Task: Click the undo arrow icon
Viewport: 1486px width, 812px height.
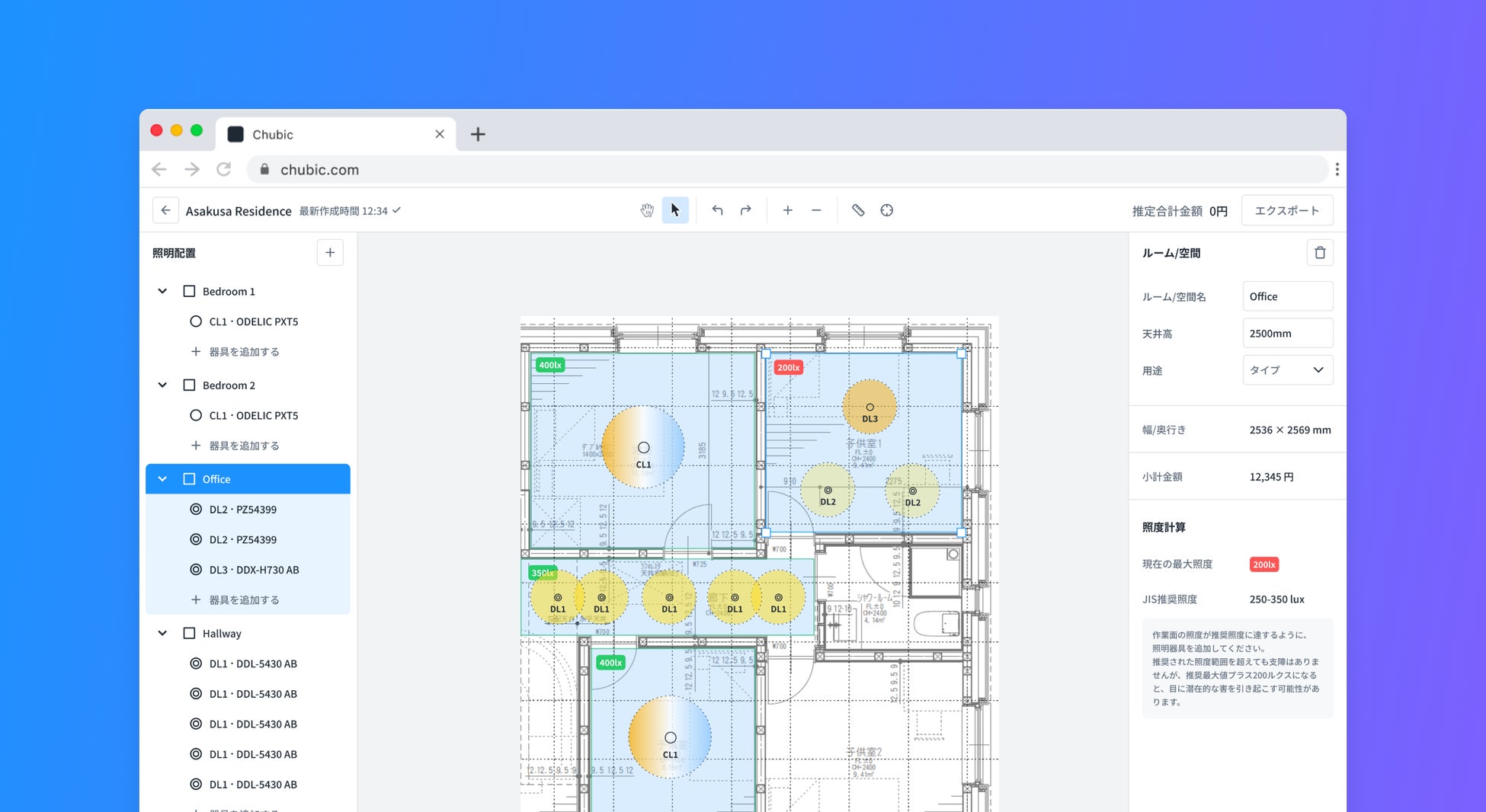Action: click(x=717, y=210)
